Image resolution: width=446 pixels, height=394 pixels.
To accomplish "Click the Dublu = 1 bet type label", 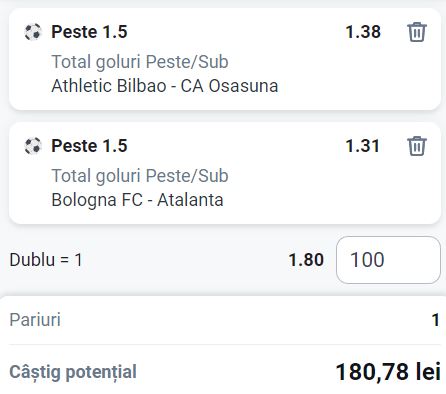I will click(x=46, y=260).
